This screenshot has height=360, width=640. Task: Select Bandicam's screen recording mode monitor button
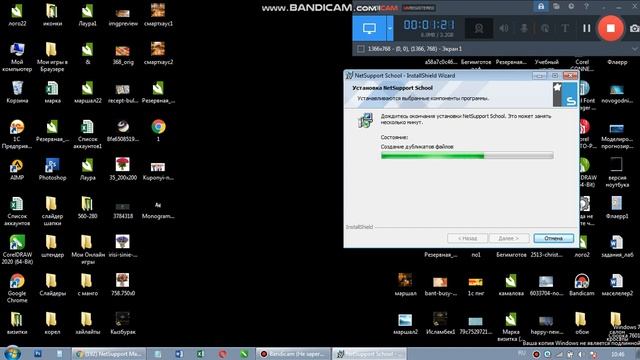click(x=369, y=28)
